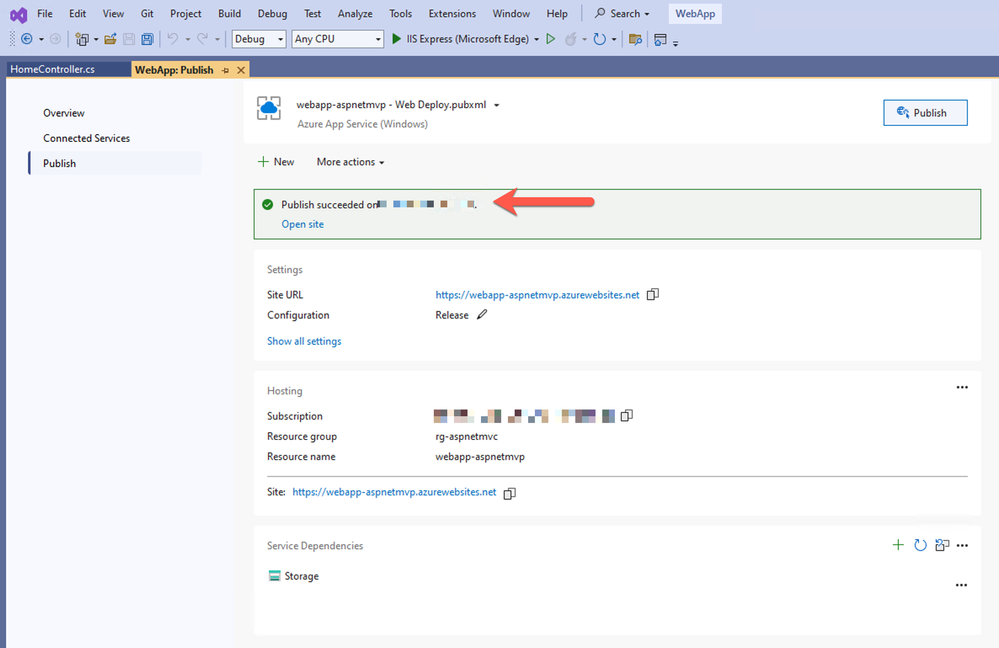
Task: Copy the Site URL in Settings
Action: click(x=652, y=294)
